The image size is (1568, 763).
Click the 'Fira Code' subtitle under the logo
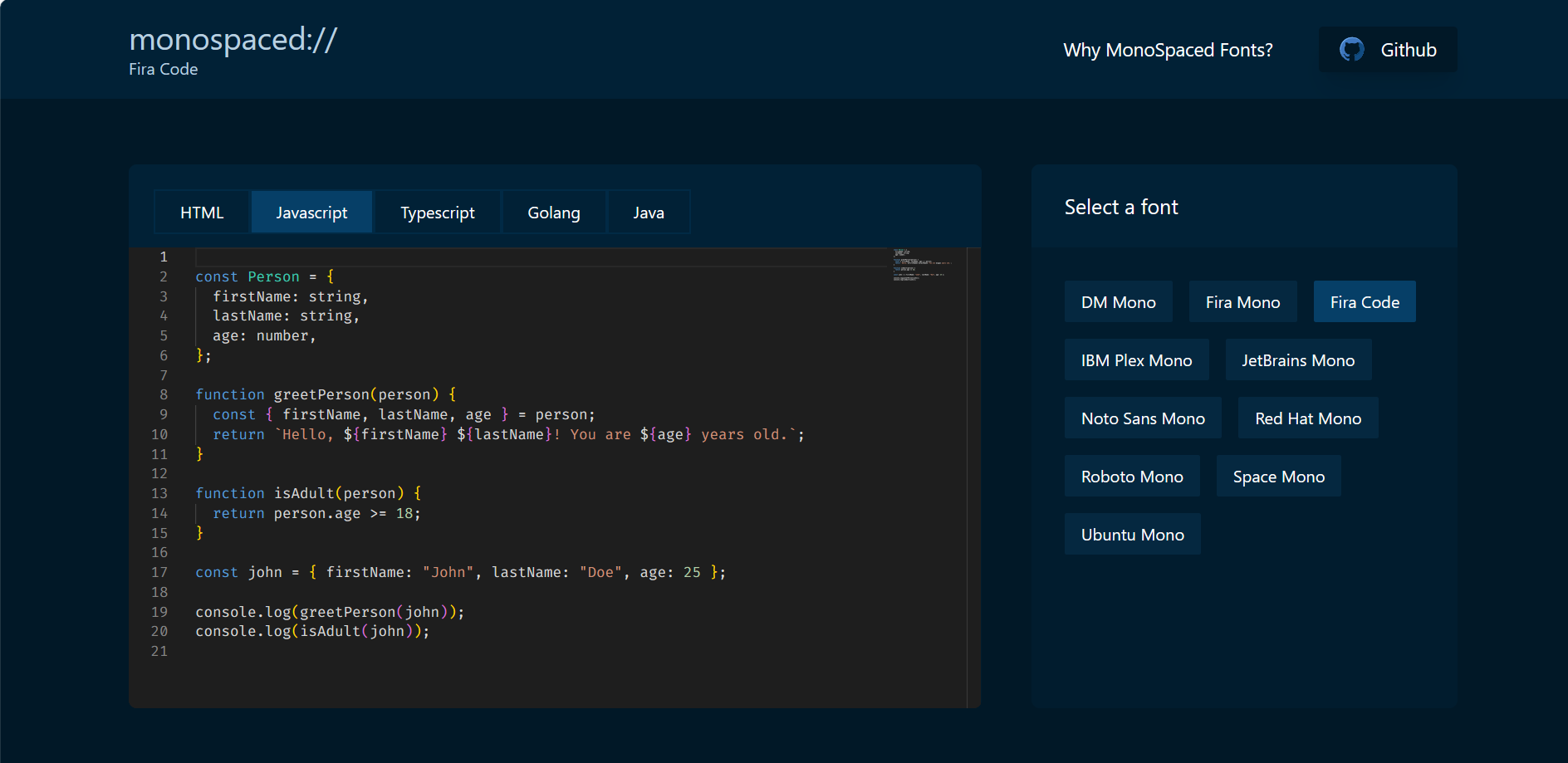164,69
